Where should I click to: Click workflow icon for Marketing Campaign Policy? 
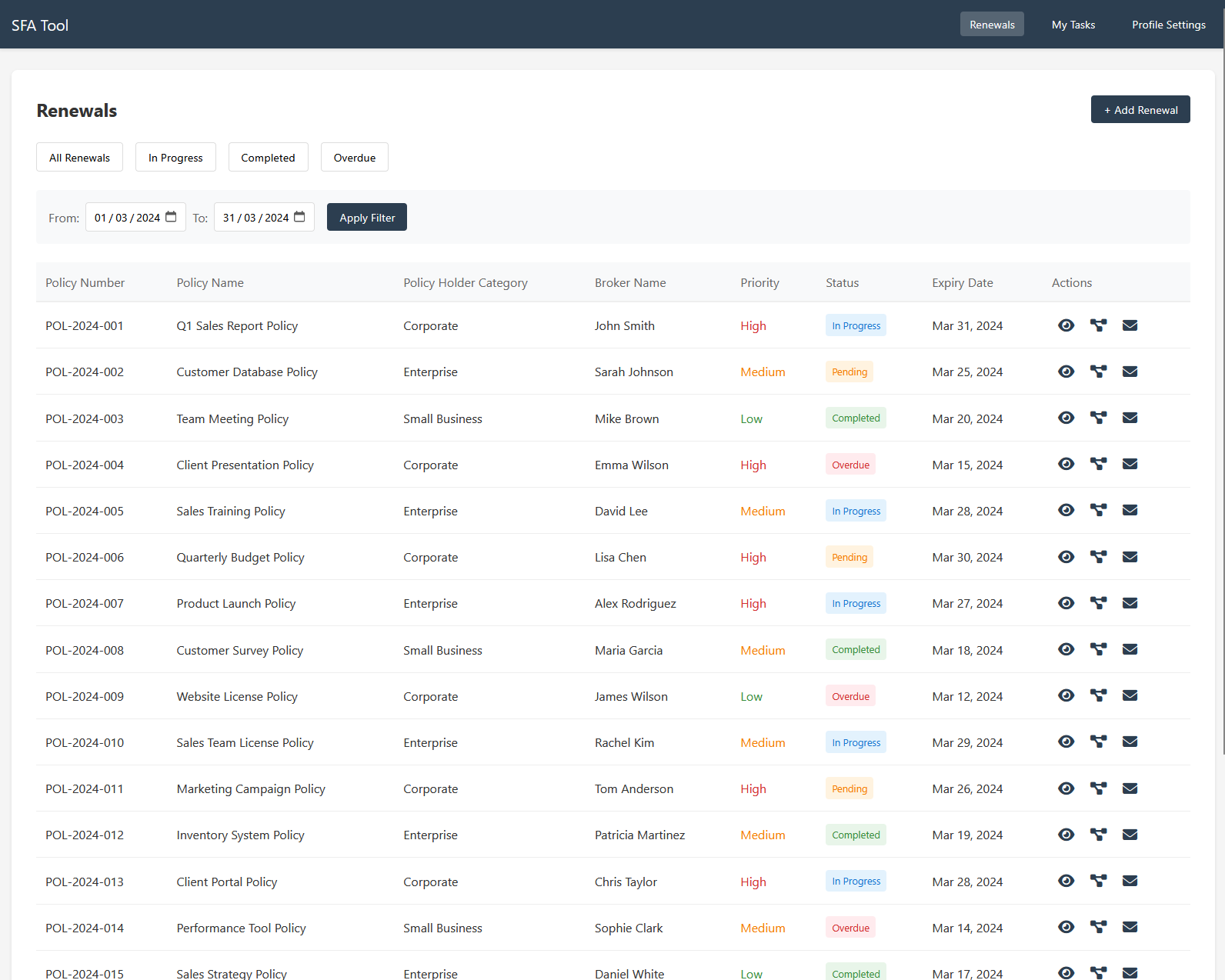tap(1098, 788)
